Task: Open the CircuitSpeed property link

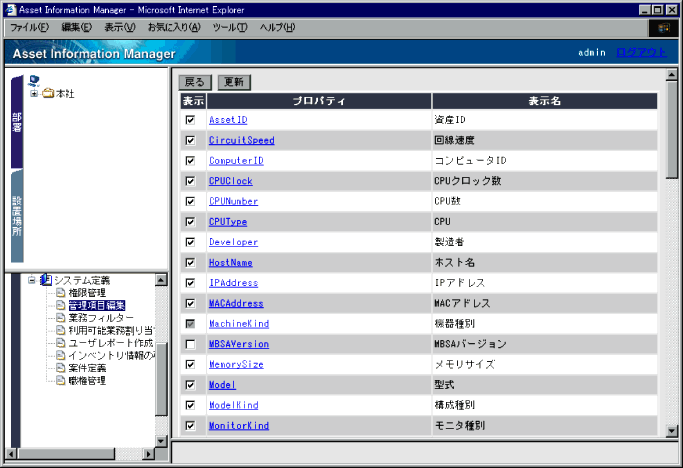Action: point(242,140)
